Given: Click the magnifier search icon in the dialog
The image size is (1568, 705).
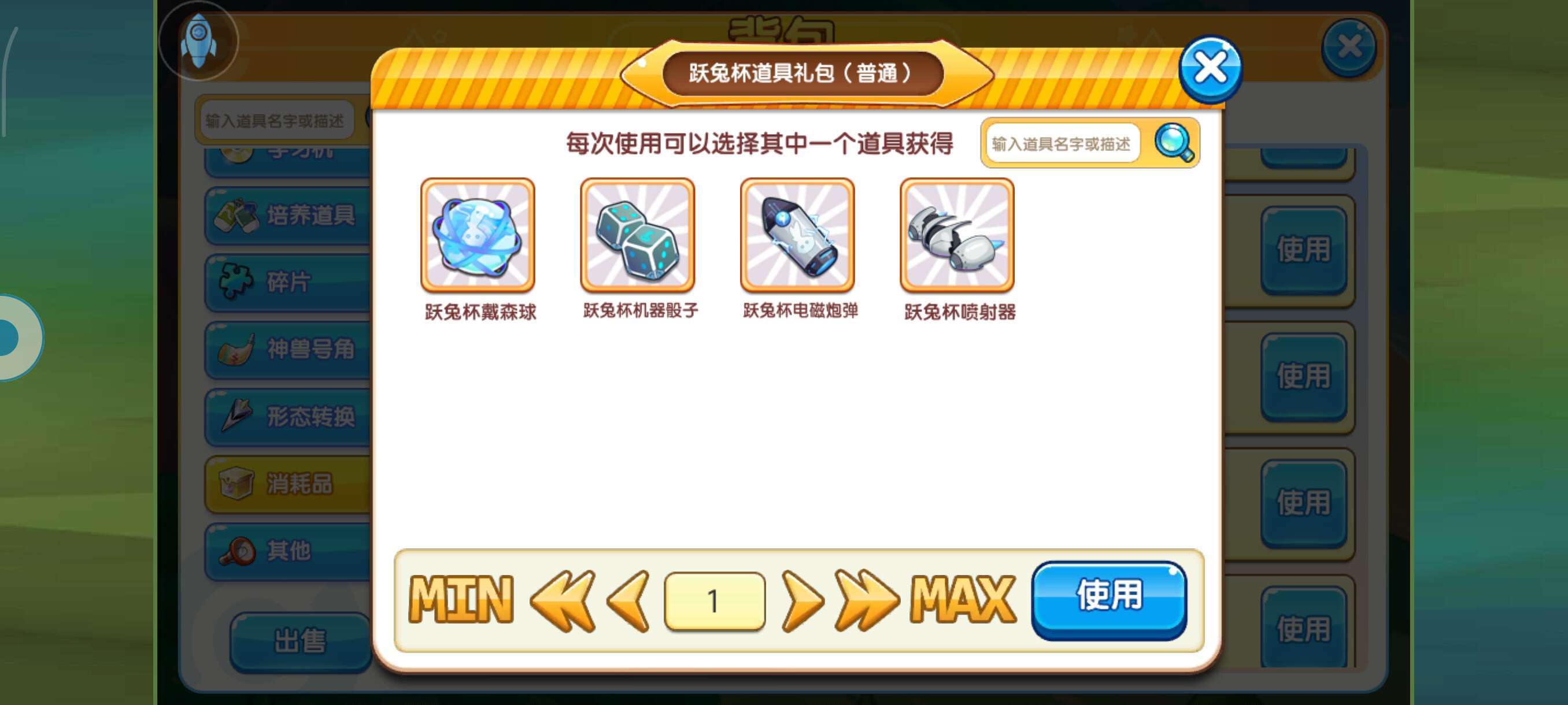Looking at the screenshot, I should (1174, 143).
